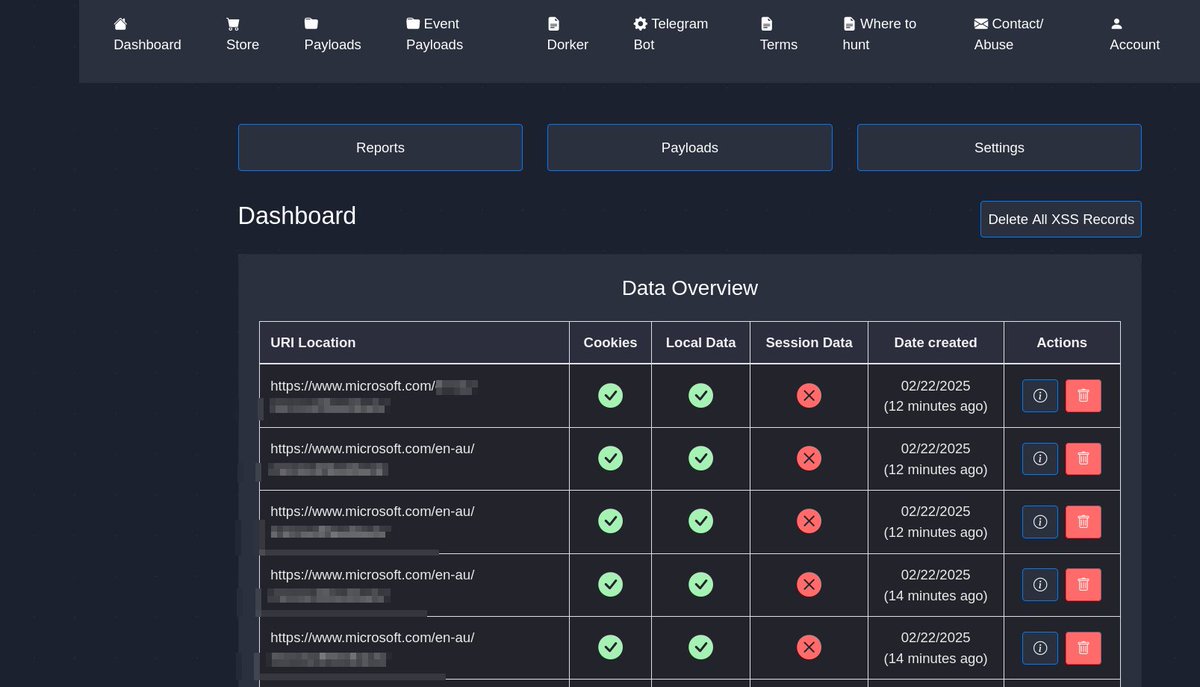
Task: Delete the fifth row record via trash icon
Action: (1083, 648)
